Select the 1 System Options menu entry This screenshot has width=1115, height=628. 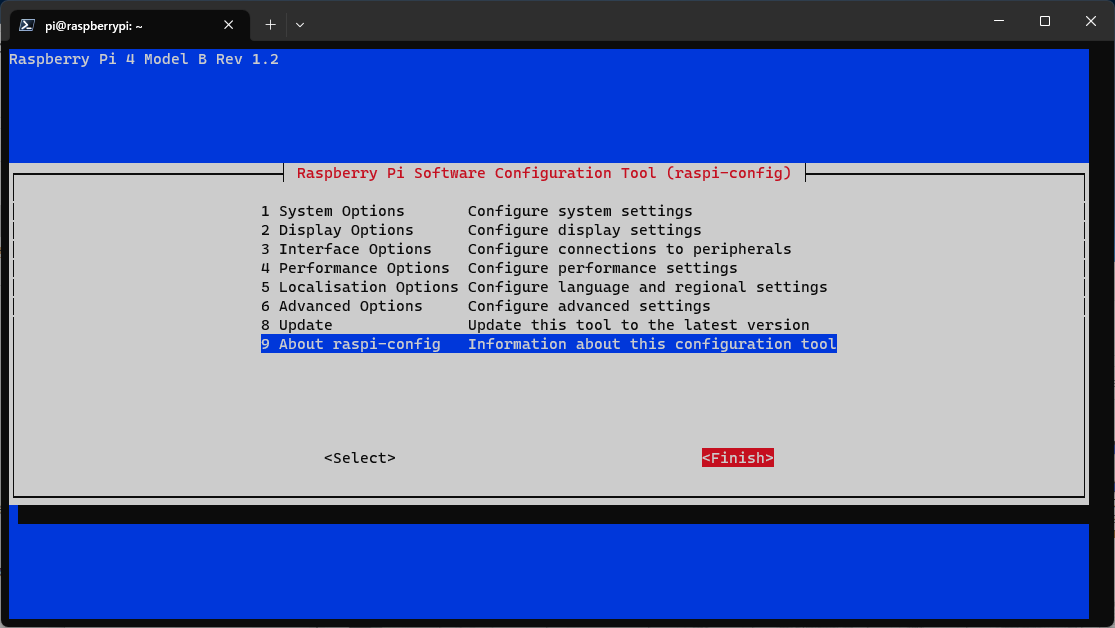(548, 211)
